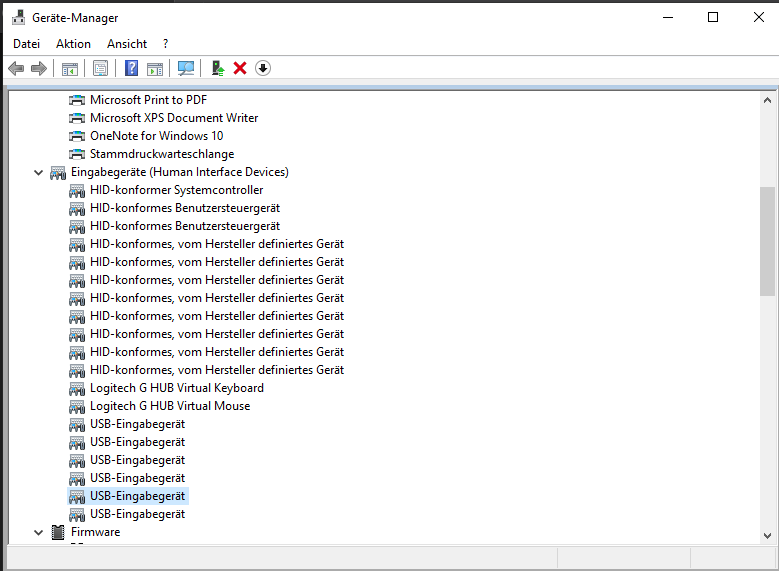Open the ? help menu
This screenshot has width=779, height=571.
point(165,44)
